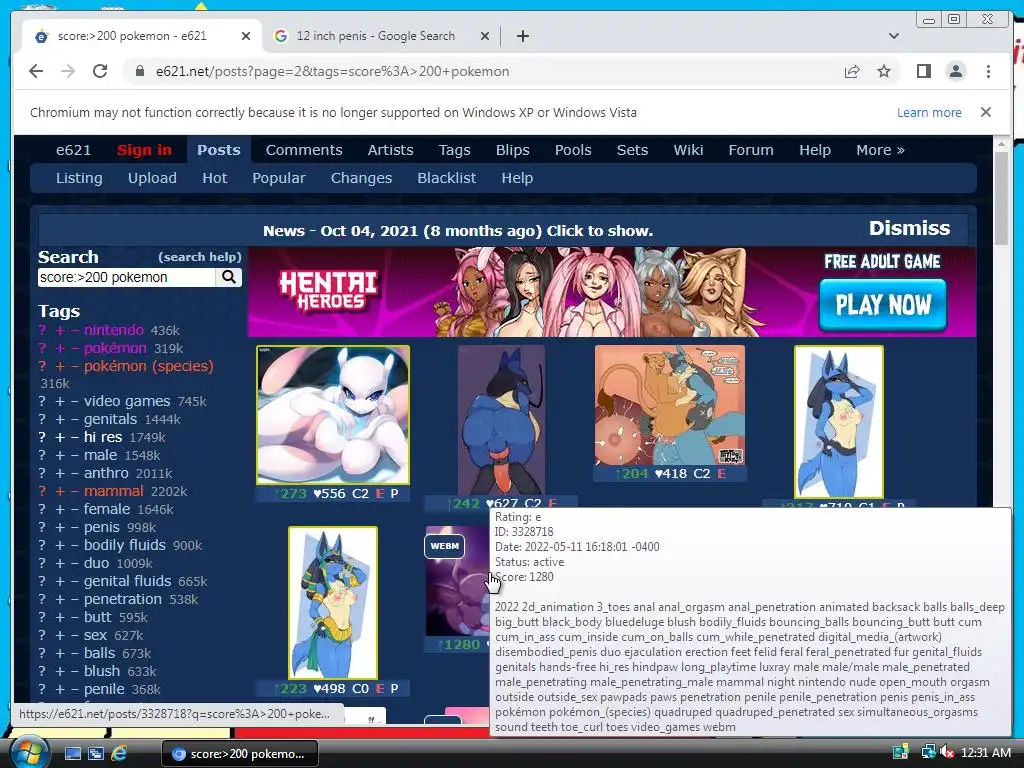Open the Upload submenu link
1024x768 pixels.
click(152, 178)
